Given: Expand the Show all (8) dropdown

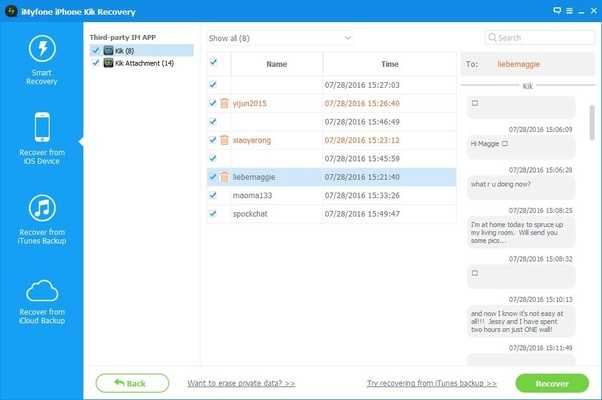Looking at the screenshot, I should tap(280, 38).
